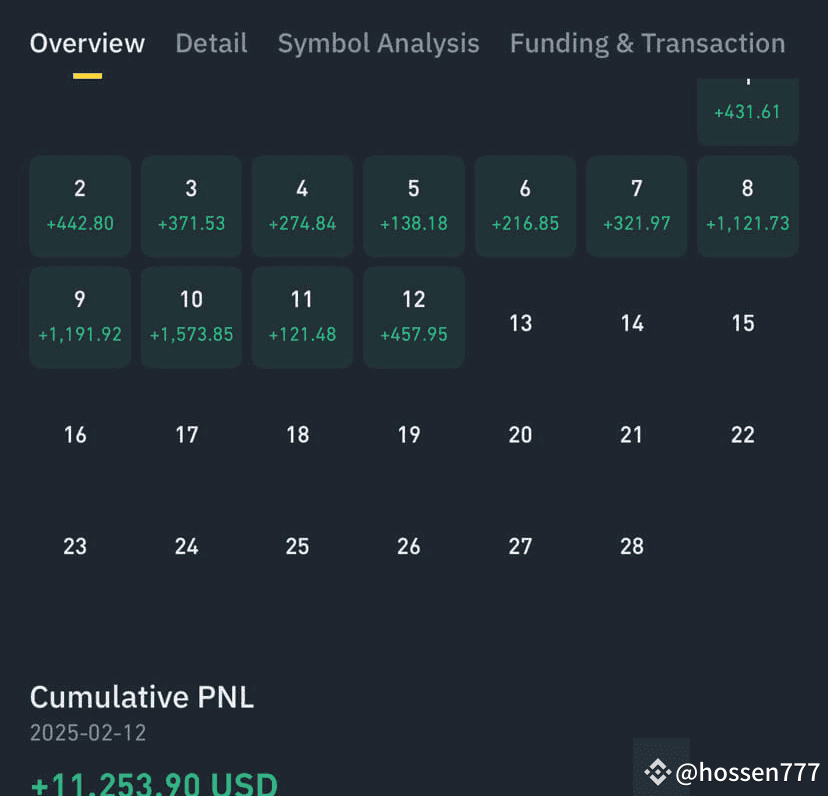This screenshot has width=828, height=796.
Task: Switch to the Detail tab
Action: click(211, 43)
